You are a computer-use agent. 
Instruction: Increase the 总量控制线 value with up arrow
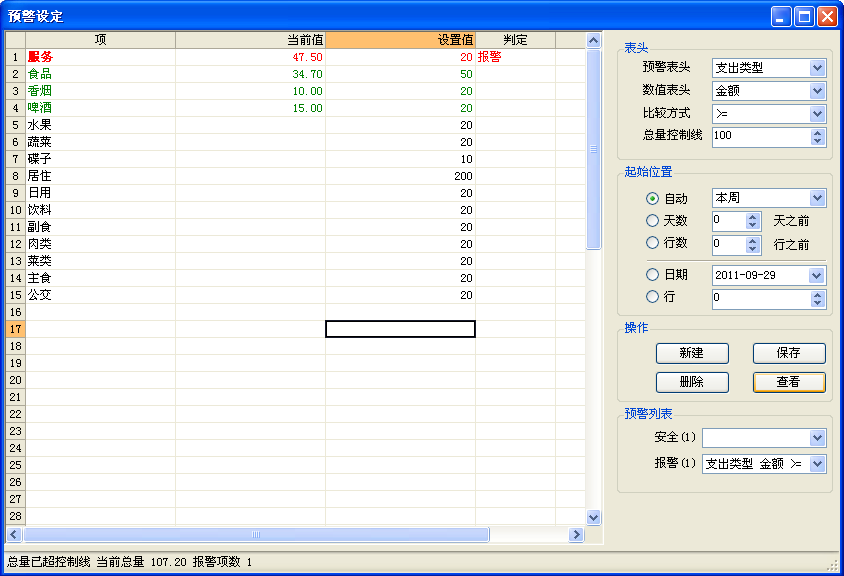point(818,133)
